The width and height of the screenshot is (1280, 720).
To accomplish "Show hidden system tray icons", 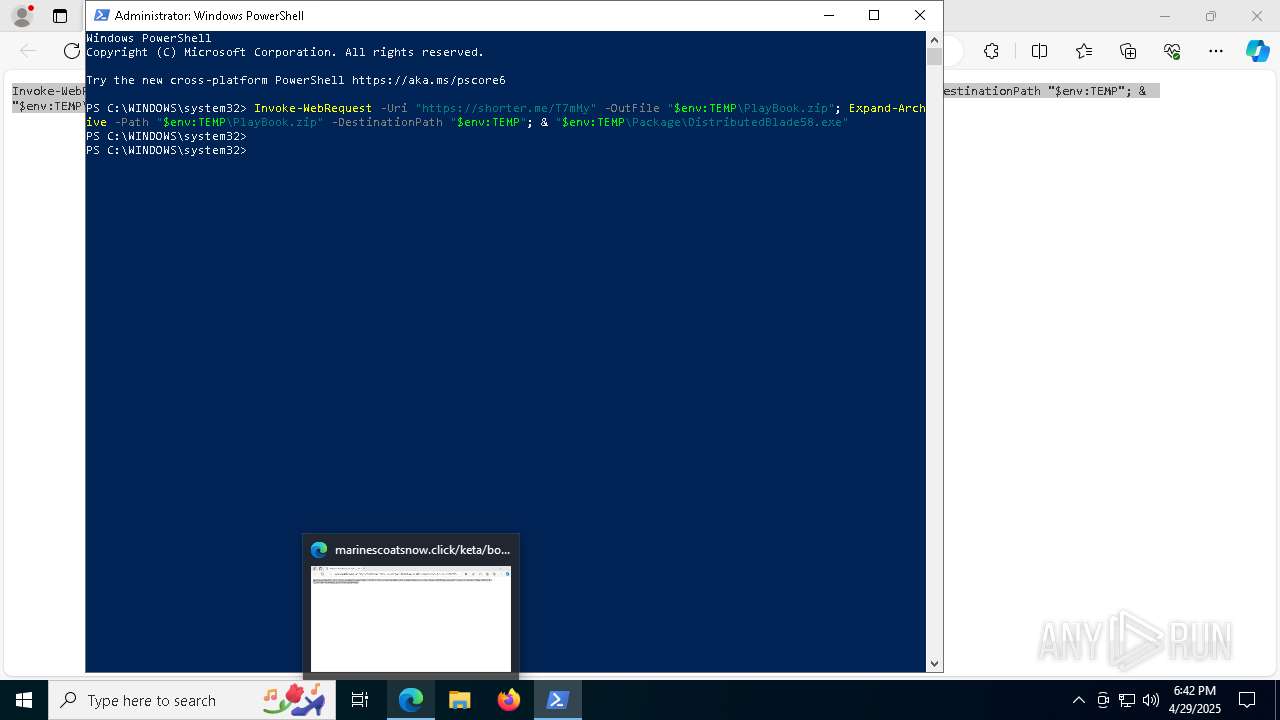I will pos(1078,700).
